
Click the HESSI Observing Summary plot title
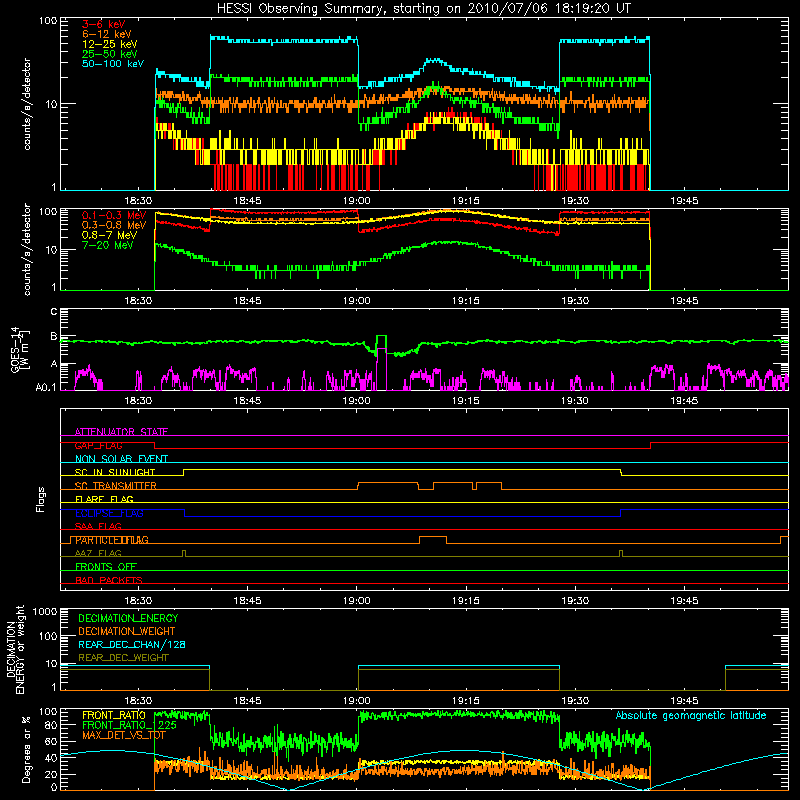coord(424,9)
